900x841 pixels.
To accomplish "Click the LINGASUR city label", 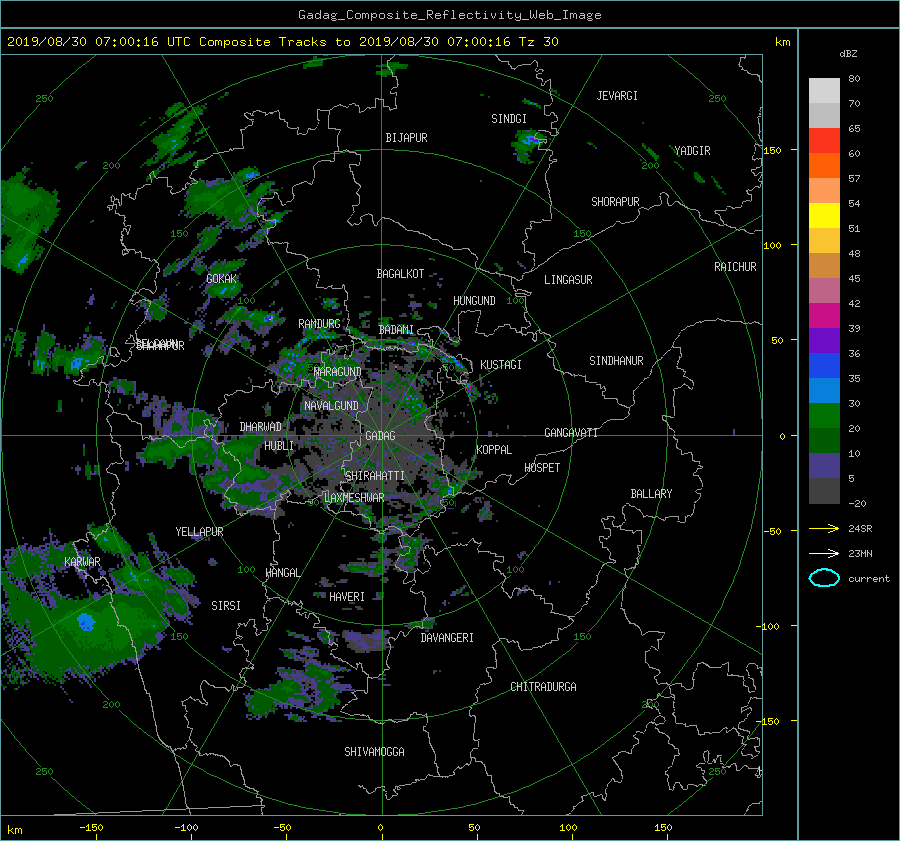I will coord(568,280).
